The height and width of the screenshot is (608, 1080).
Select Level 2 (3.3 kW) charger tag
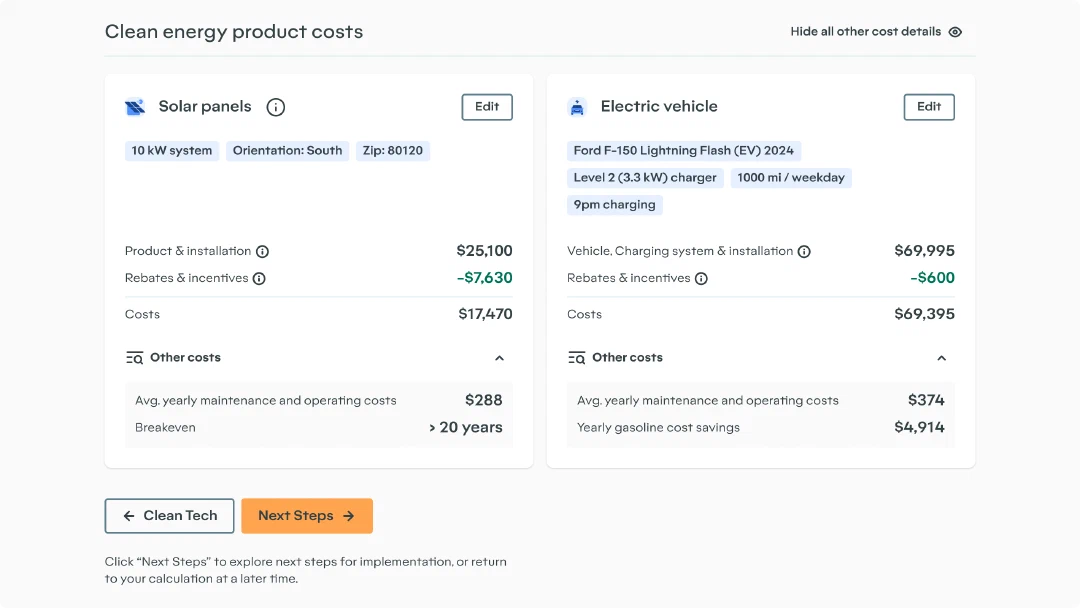tap(645, 178)
